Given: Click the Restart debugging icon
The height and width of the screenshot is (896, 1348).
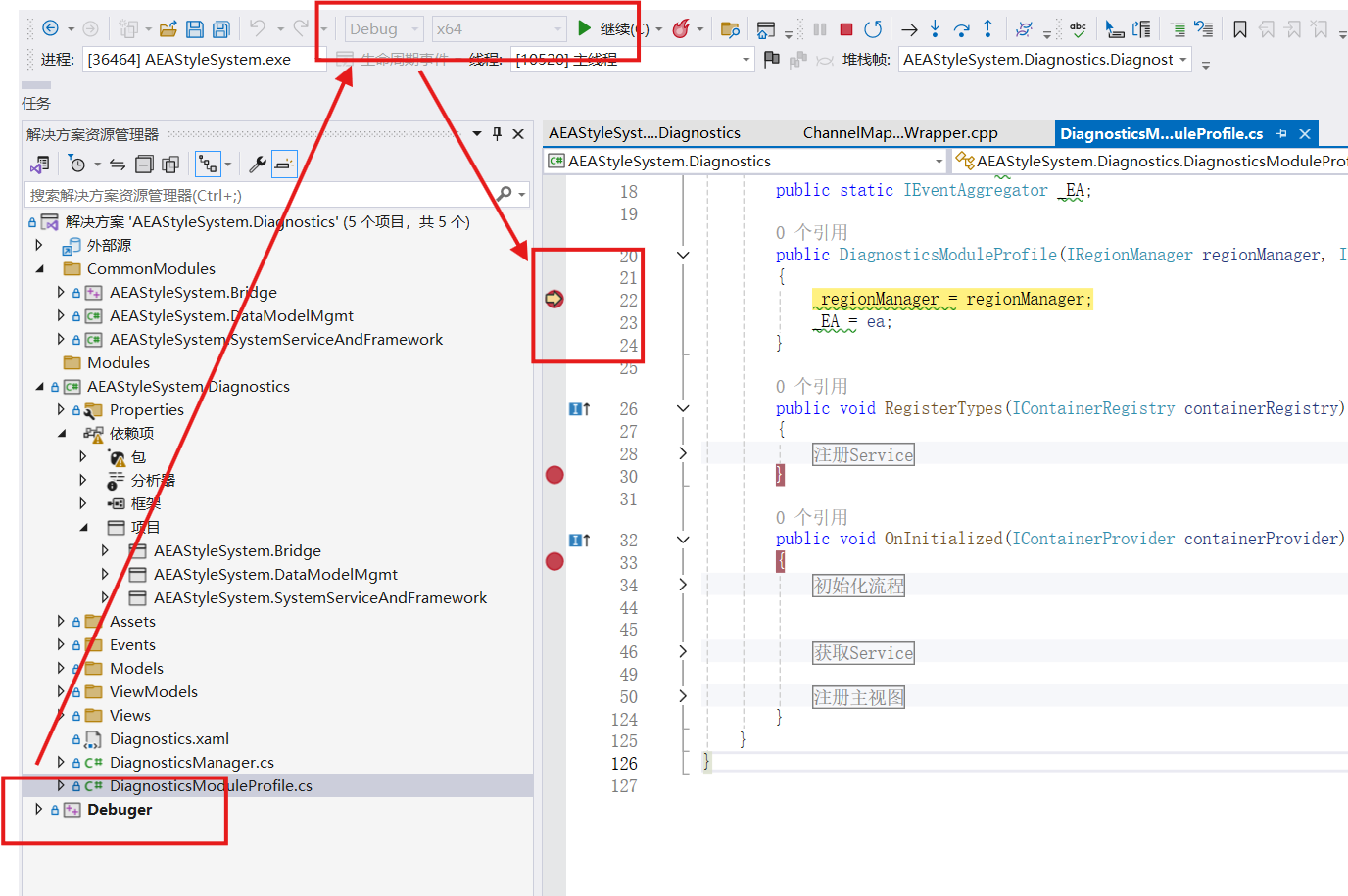Looking at the screenshot, I should point(873,29).
